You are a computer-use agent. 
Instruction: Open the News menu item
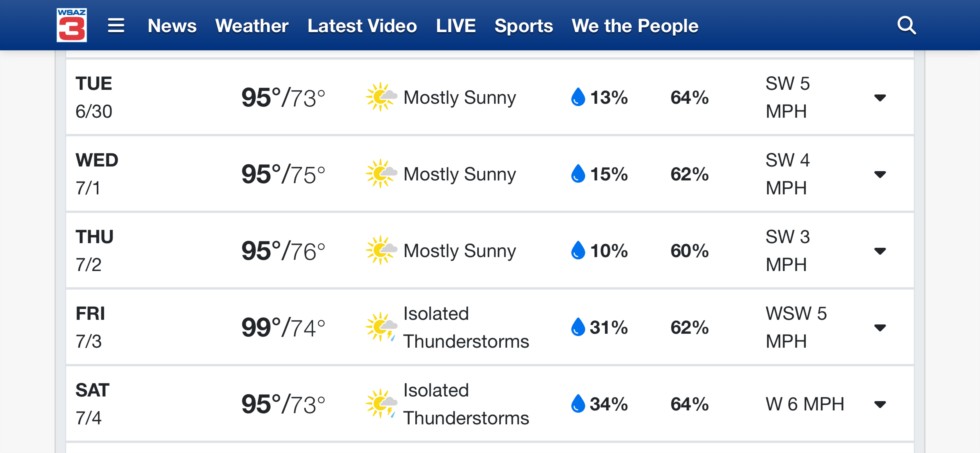pyautogui.click(x=172, y=26)
